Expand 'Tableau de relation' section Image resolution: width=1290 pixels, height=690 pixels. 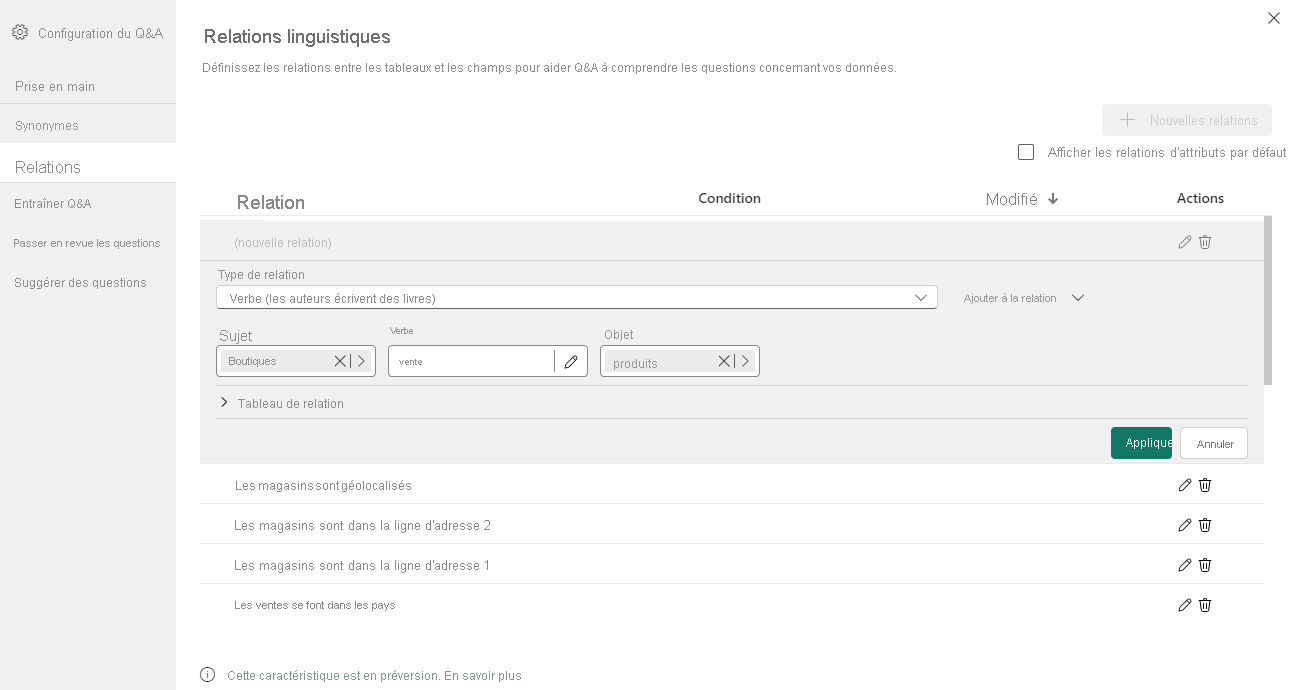(224, 403)
